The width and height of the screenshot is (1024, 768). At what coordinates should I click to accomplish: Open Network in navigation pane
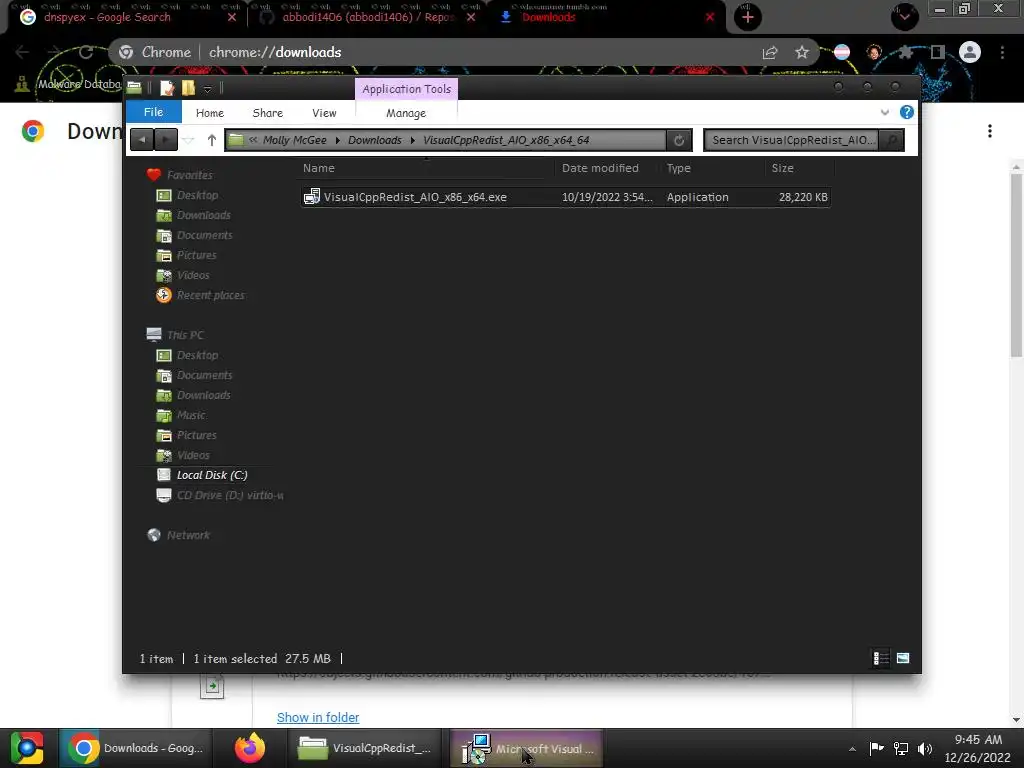188,535
